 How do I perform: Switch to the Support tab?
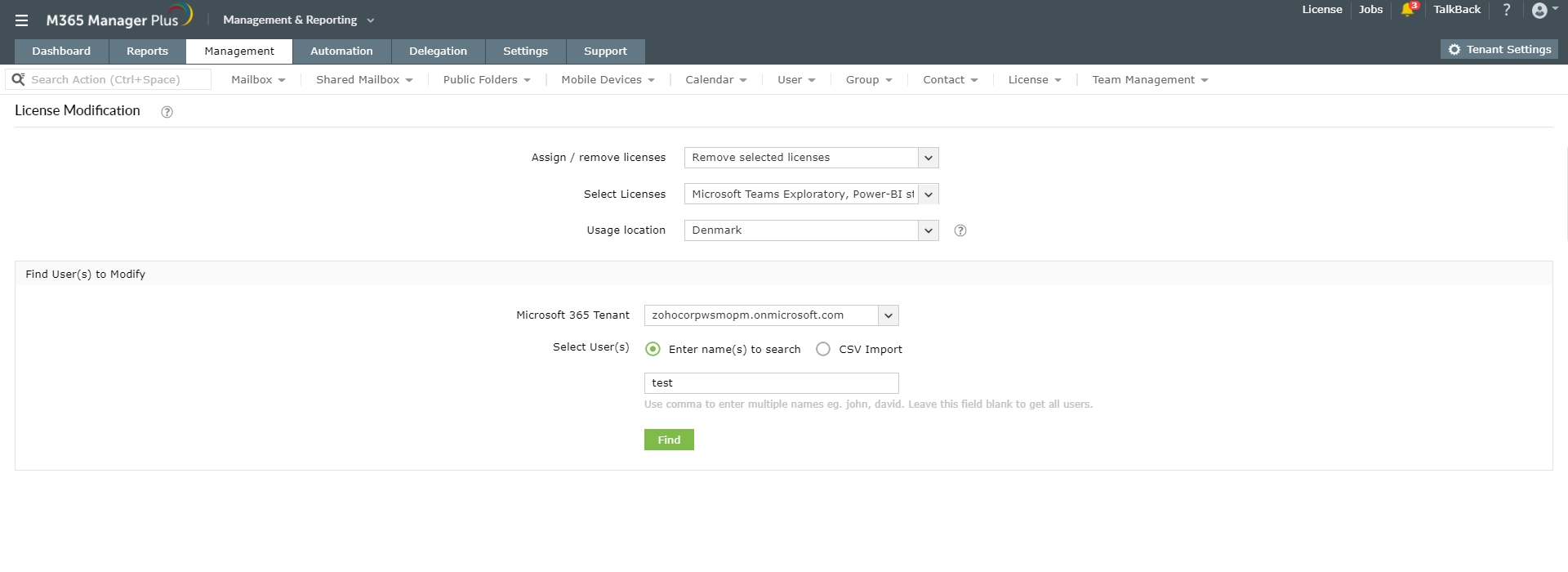(x=605, y=51)
